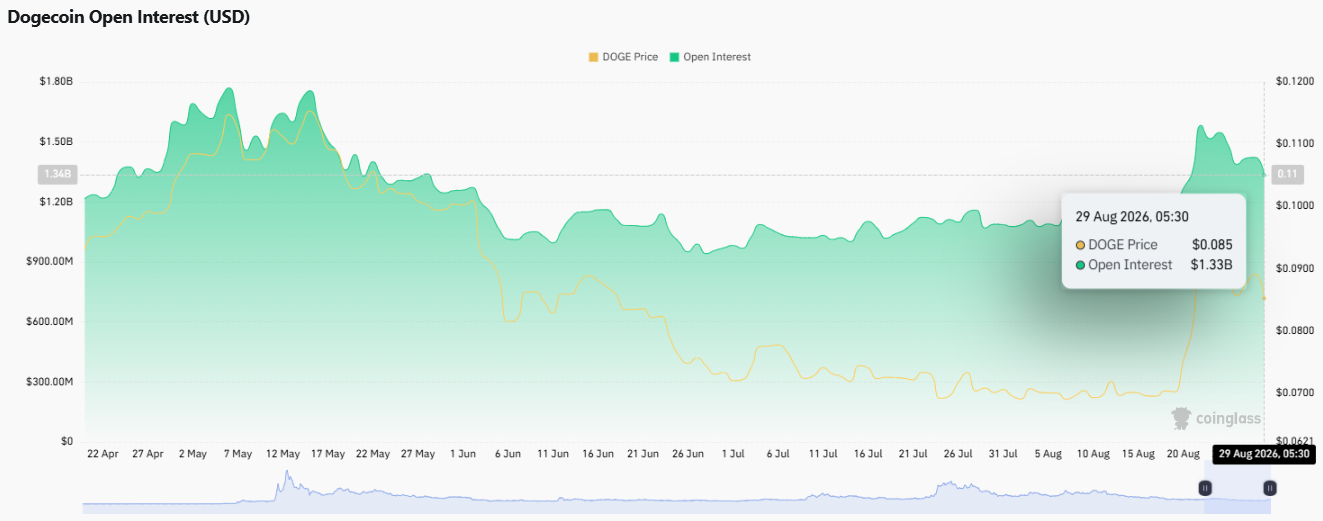Click the Dogecoin Open Interest (USD) title
The width and height of the screenshot is (1323, 521).
tap(129, 18)
